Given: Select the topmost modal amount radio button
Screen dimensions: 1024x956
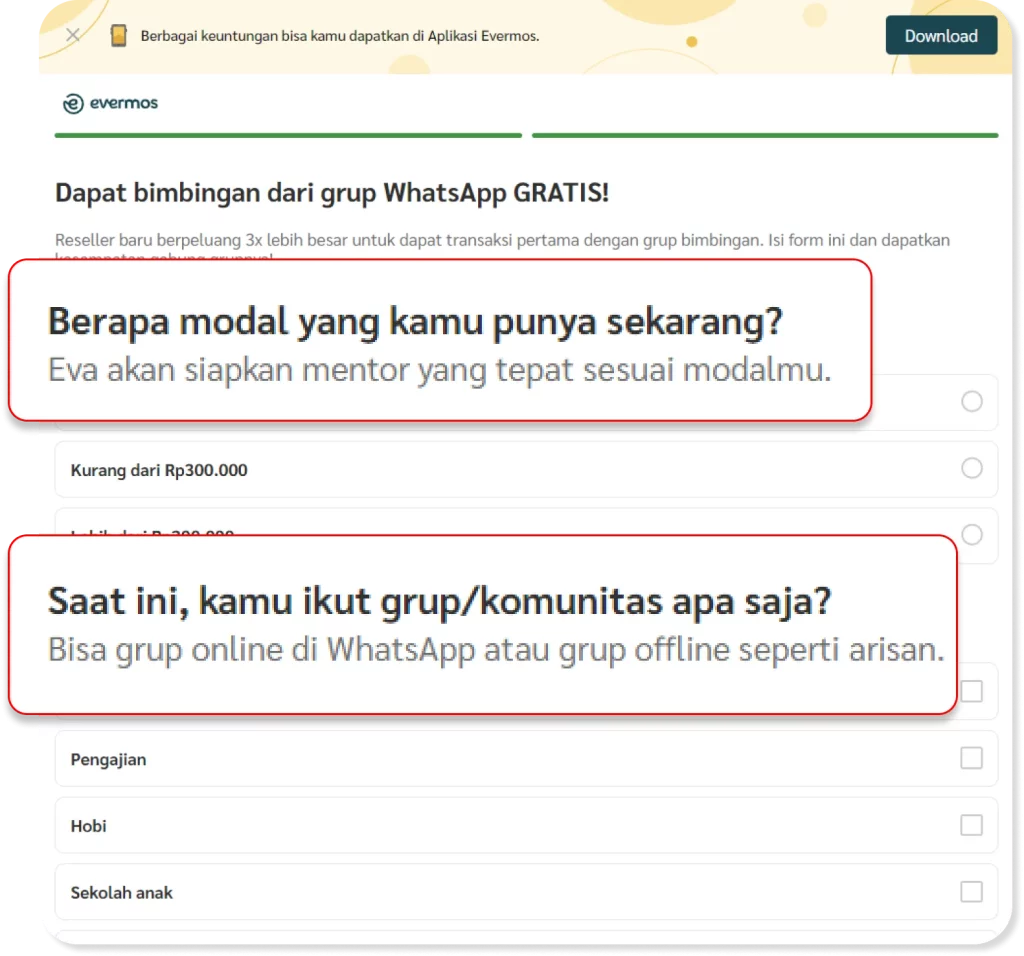Looking at the screenshot, I should pyautogui.click(x=971, y=401).
